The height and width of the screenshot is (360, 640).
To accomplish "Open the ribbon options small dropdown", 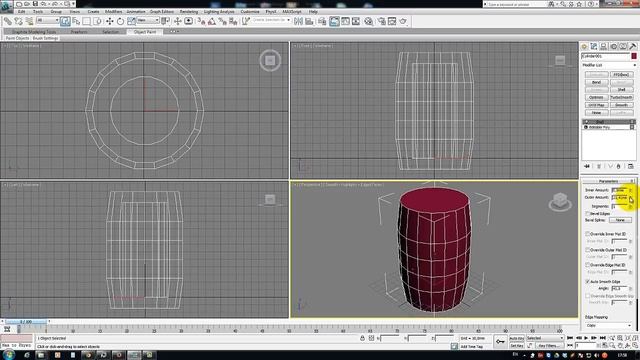I will click(x=174, y=31).
